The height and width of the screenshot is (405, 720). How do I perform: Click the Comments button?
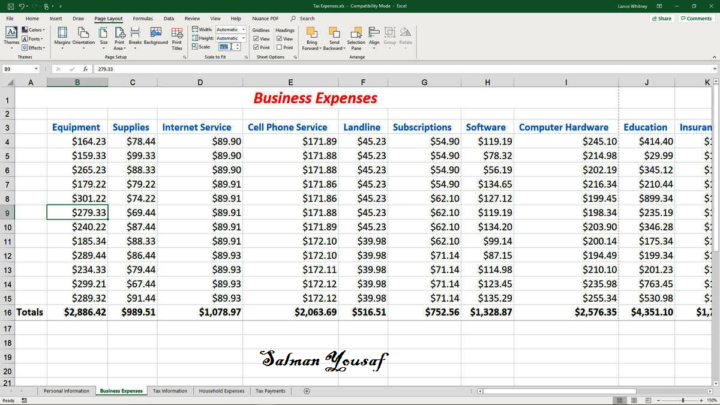pyautogui.click(x=696, y=18)
